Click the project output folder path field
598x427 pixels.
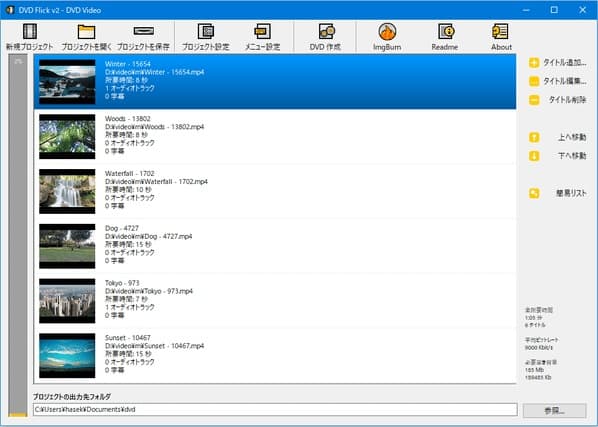275,409
